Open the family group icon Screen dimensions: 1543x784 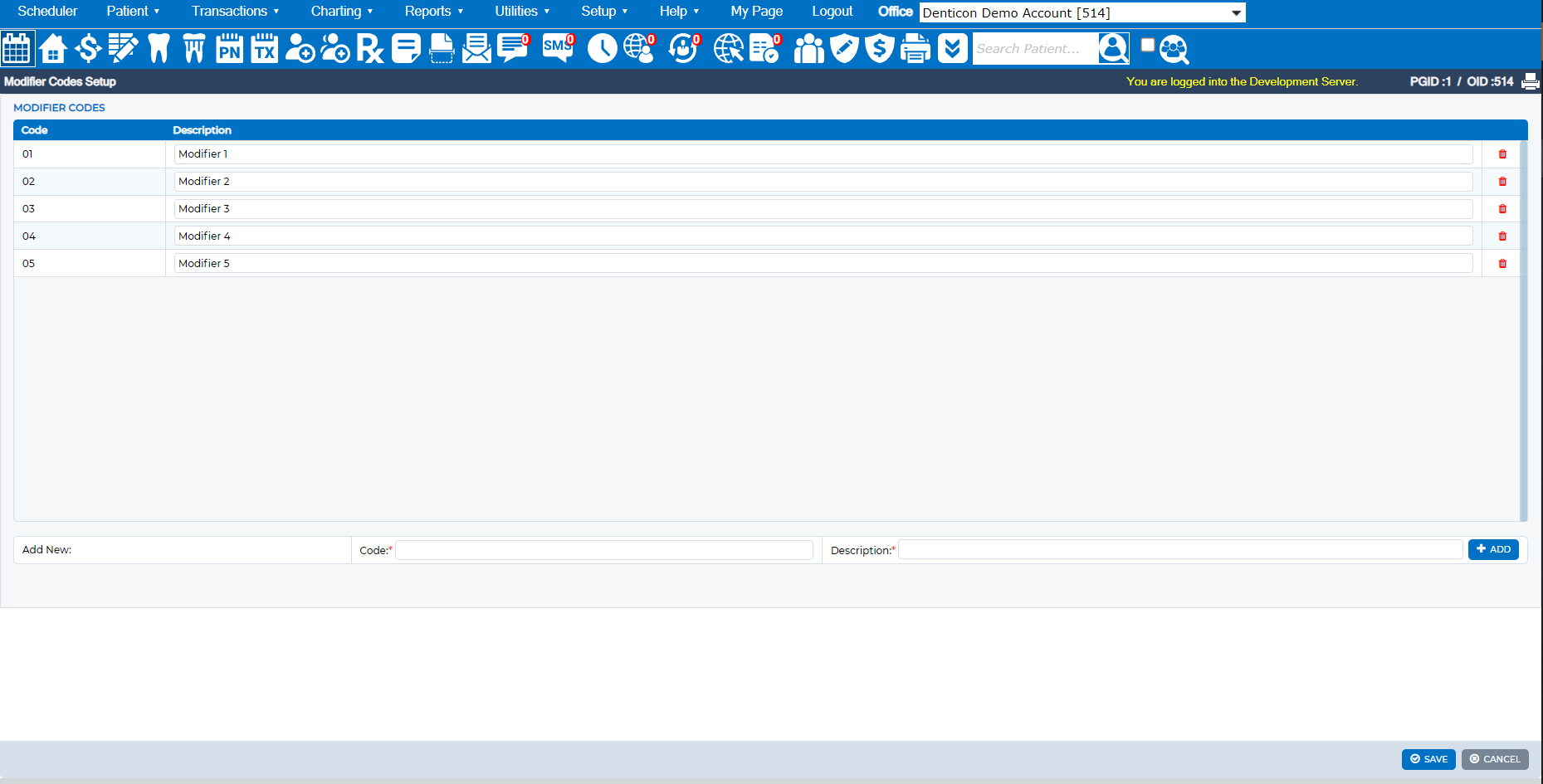808,48
